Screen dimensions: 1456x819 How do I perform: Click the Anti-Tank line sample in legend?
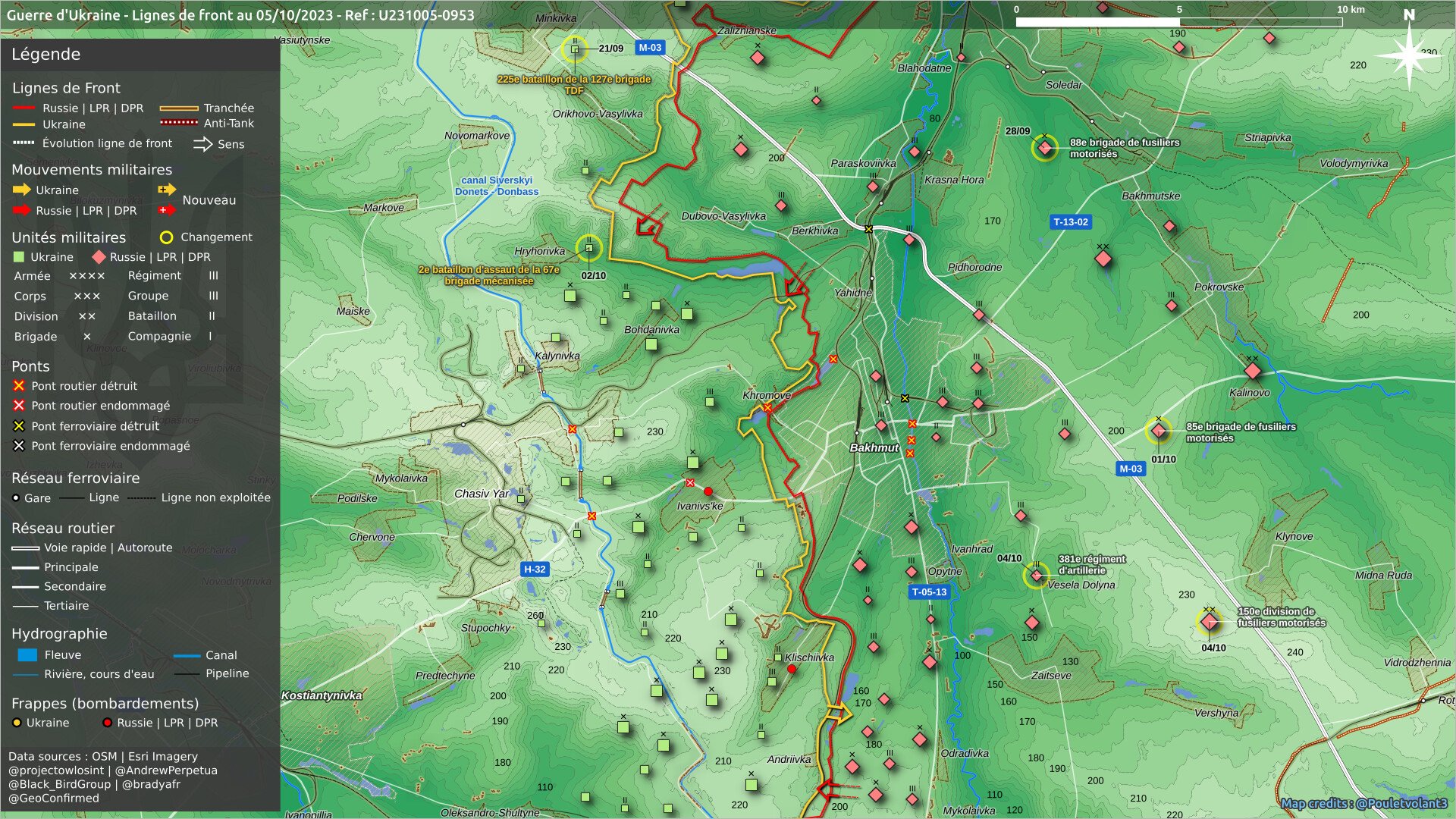click(x=179, y=123)
